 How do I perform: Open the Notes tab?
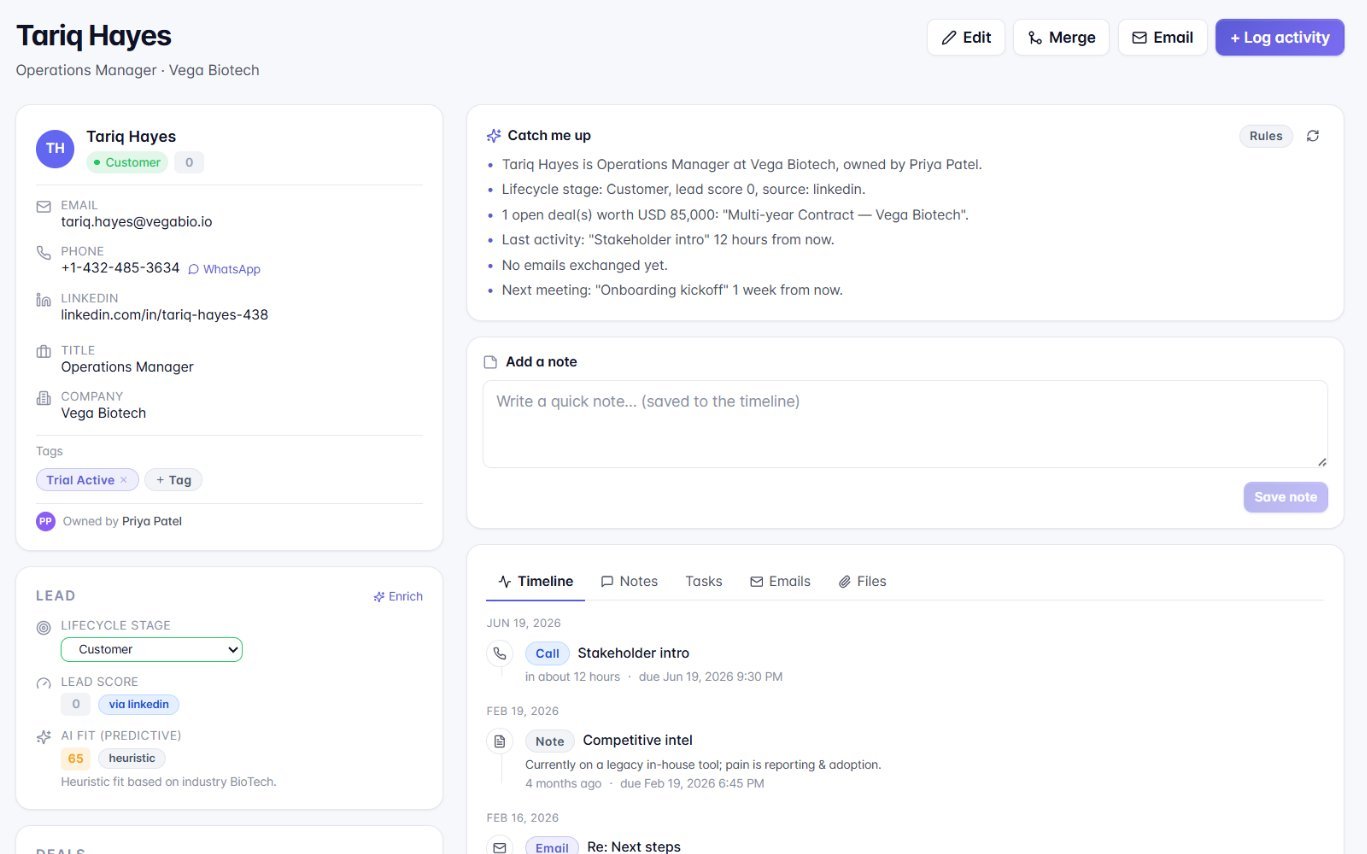pos(629,582)
